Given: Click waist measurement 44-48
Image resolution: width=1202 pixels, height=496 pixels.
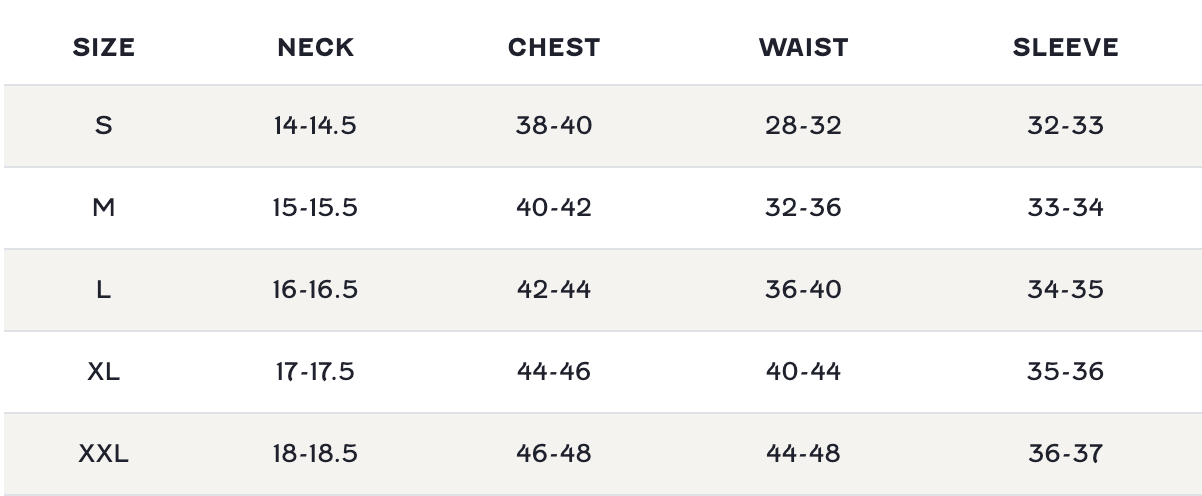Looking at the screenshot, I should point(803,454).
